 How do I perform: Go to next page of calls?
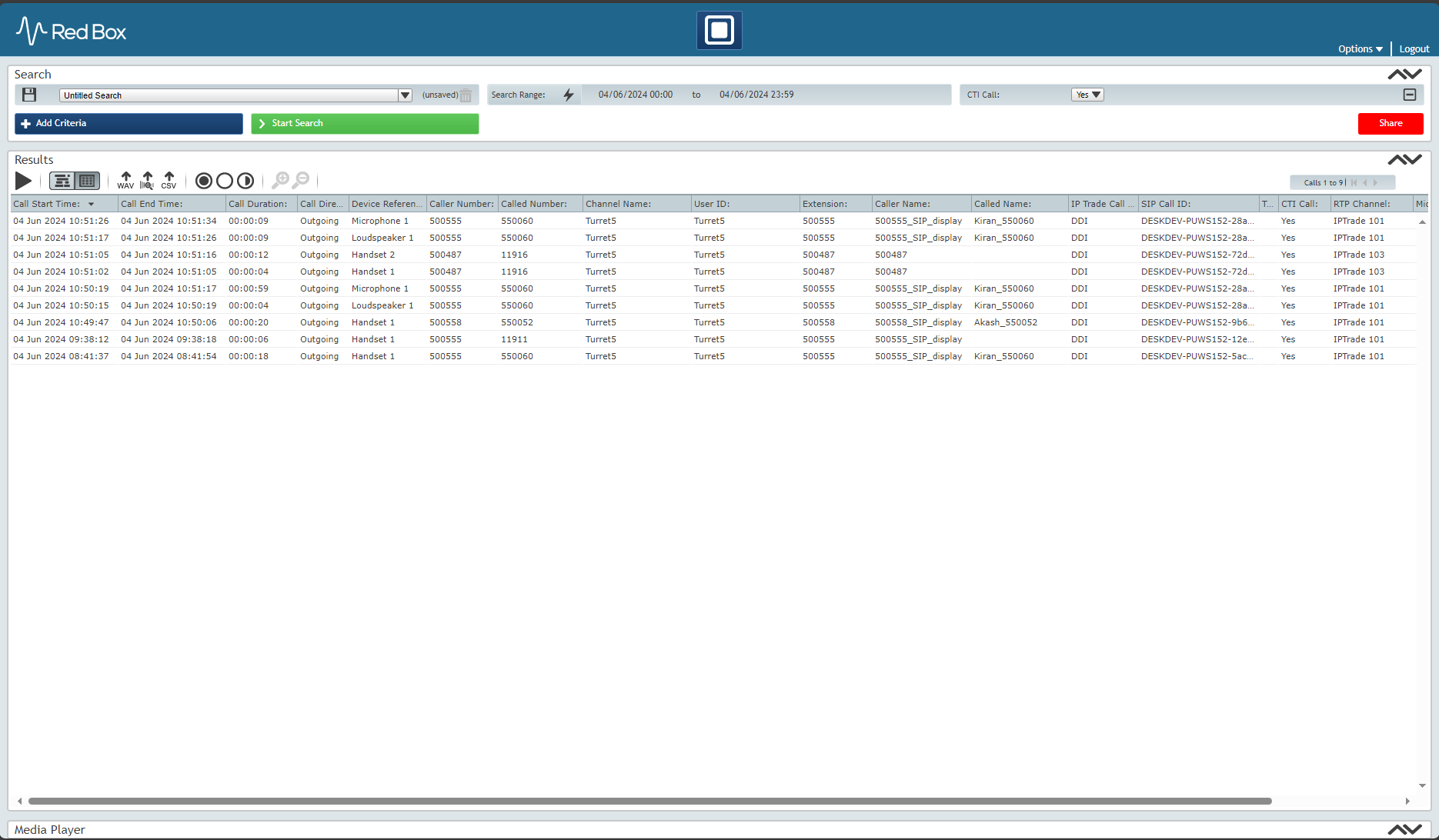pyautogui.click(x=1376, y=183)
